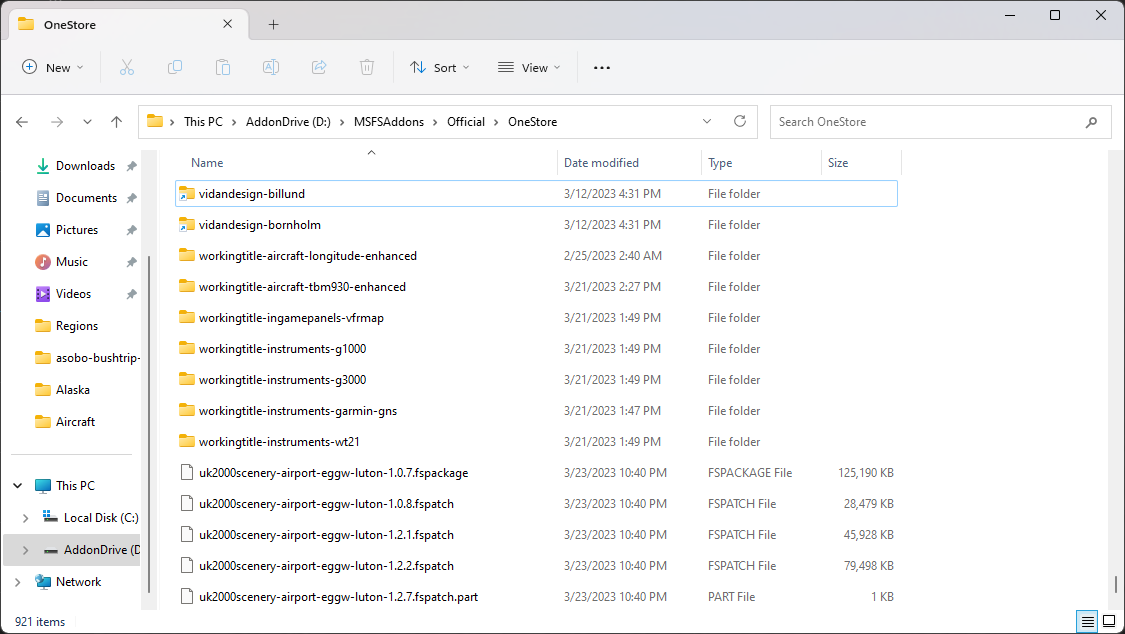Select workingtitle-instruments-g3000 folder
Viewport: 1125px width, 634px height.
pos(536,380)
